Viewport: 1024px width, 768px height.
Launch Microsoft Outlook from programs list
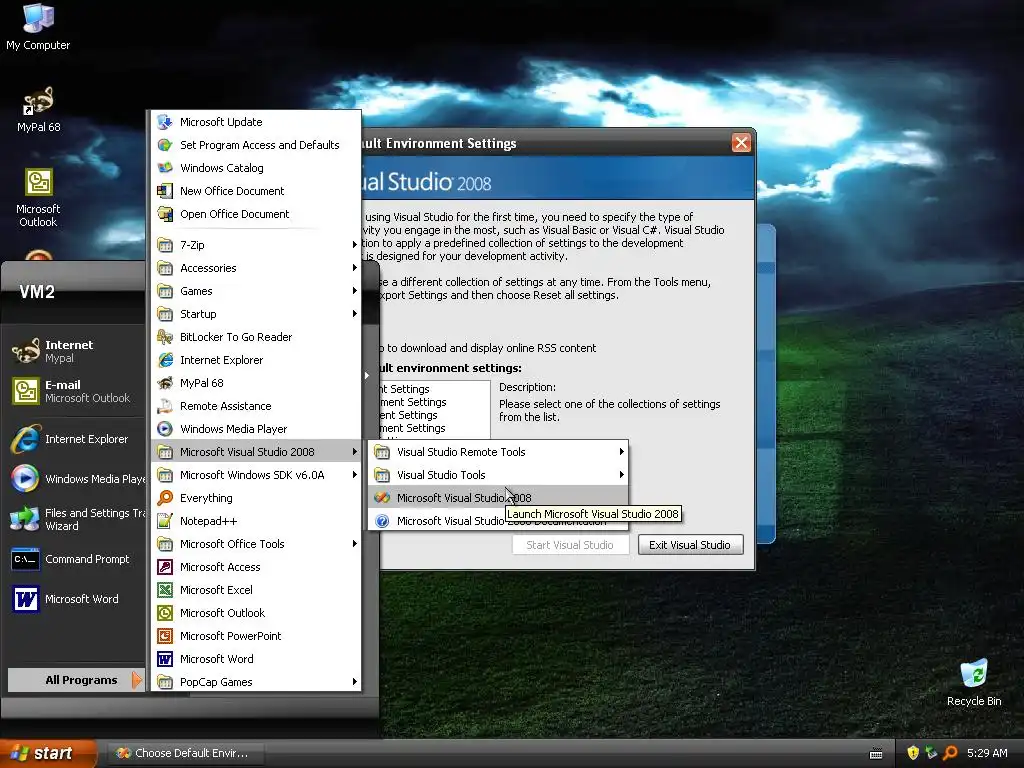[x=256, y=613]
